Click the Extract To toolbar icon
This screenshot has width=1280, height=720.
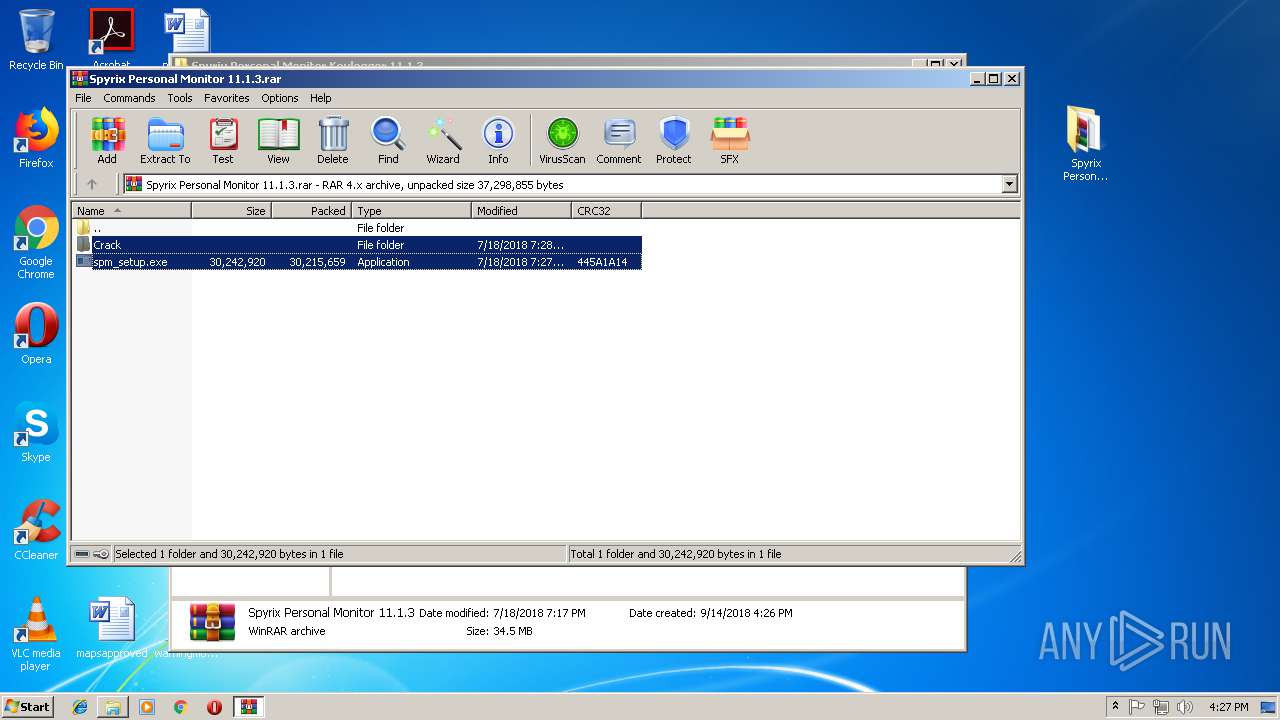[x=165, y=141]
